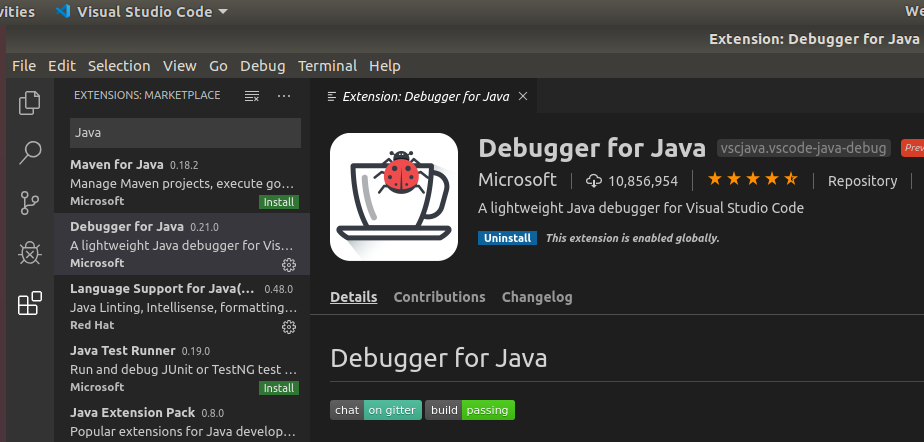Open the Extensions panel more actions menu
Viewport: 924px width, 442px height.
click(284, 95)
